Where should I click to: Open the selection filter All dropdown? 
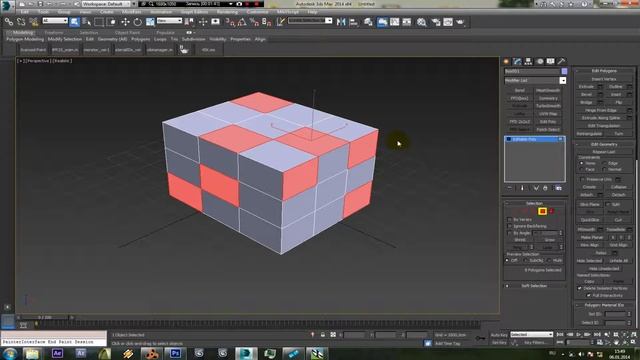coord(55,20)
